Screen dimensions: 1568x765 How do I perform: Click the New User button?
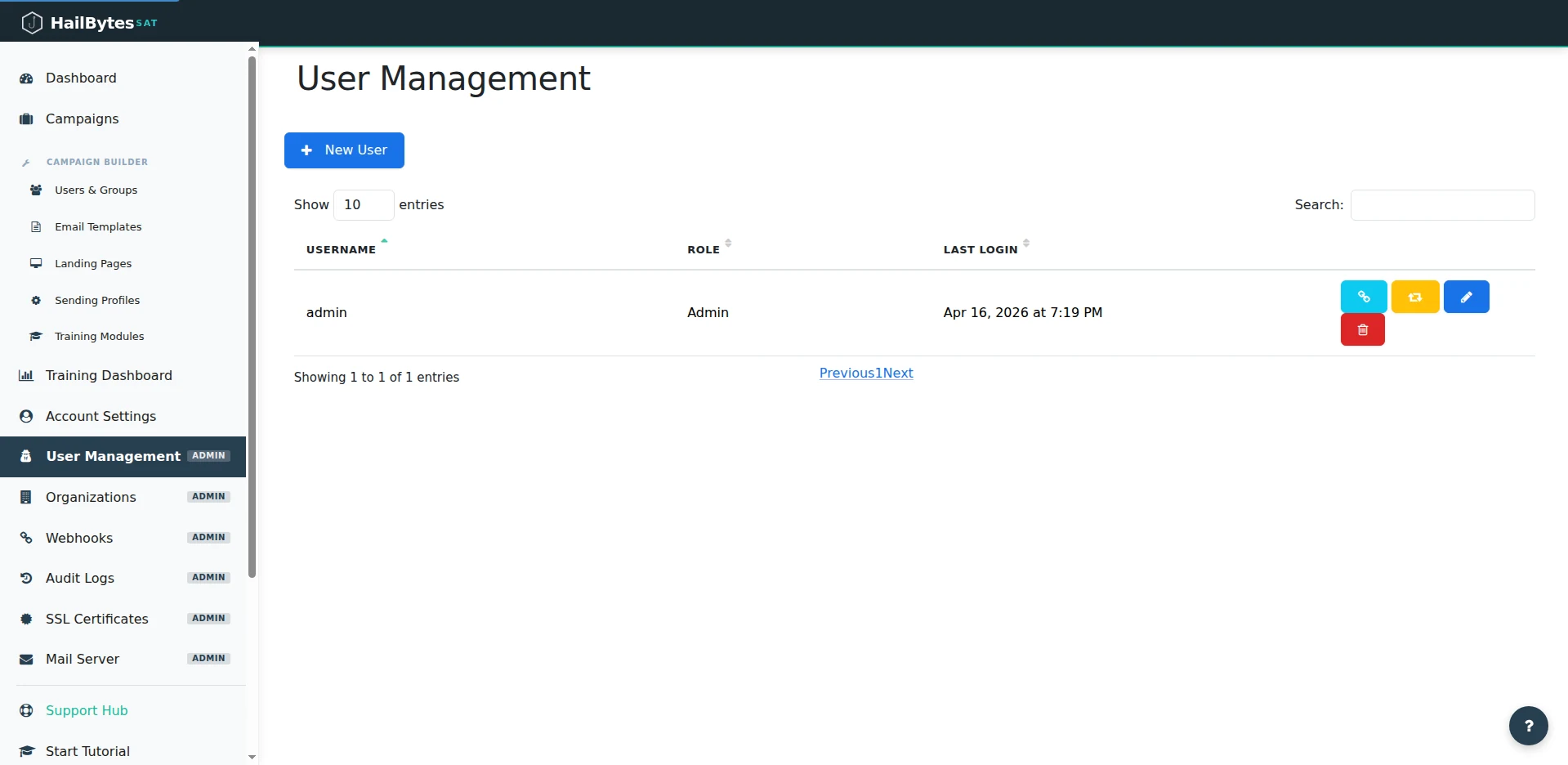pyautogui.click(x=344, y=150)
